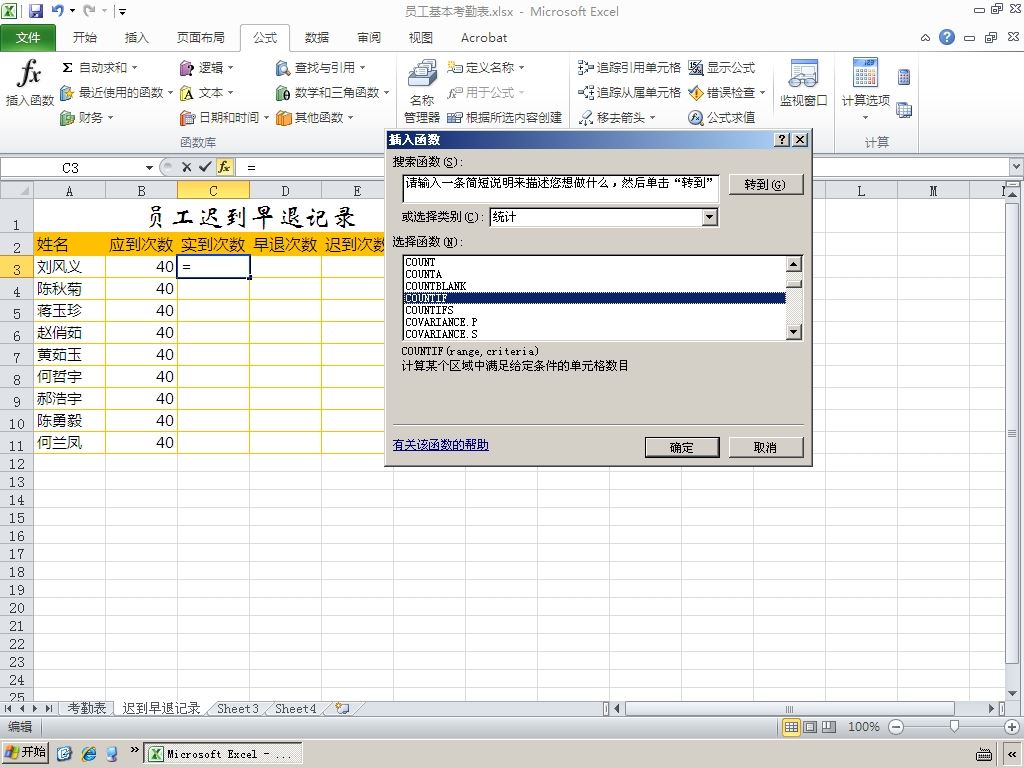Select COUNTBLANK in the function list
This screenshot has width=1024, height=768.
coord(594,286)
